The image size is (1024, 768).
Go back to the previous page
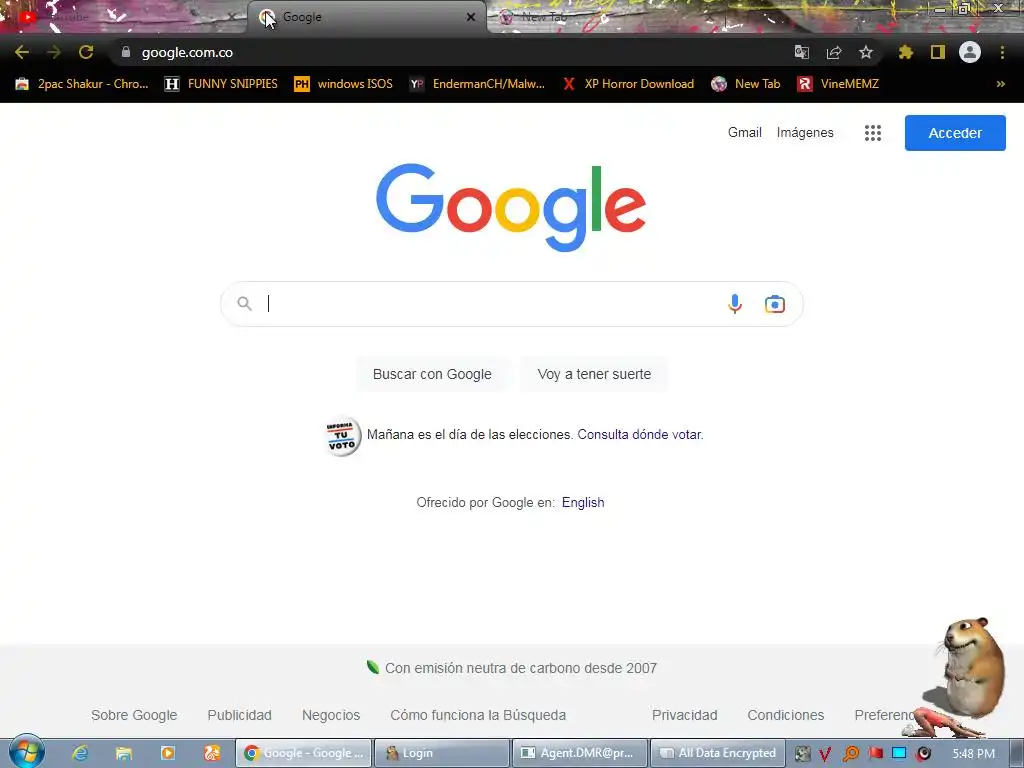pyautogui.click(x=22, y=52)
